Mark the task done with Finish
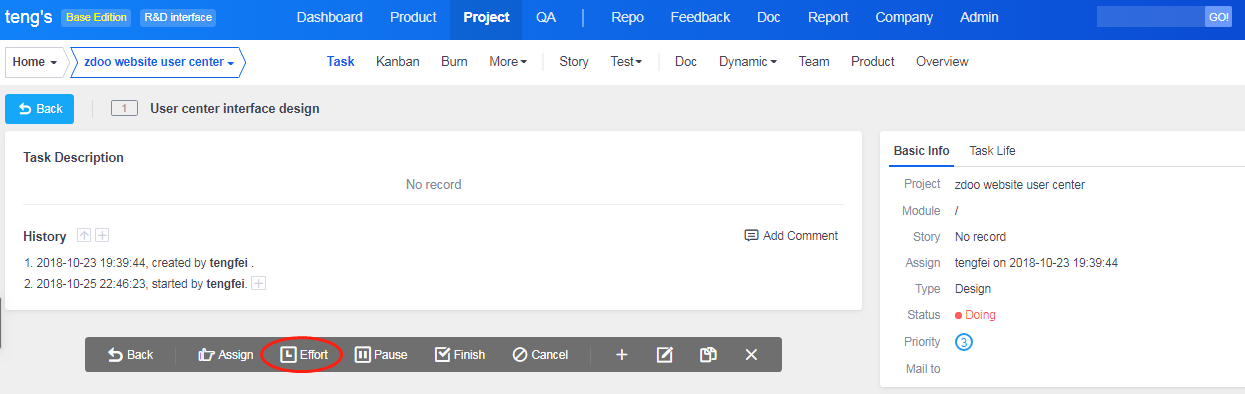 (x=442, y=355)
